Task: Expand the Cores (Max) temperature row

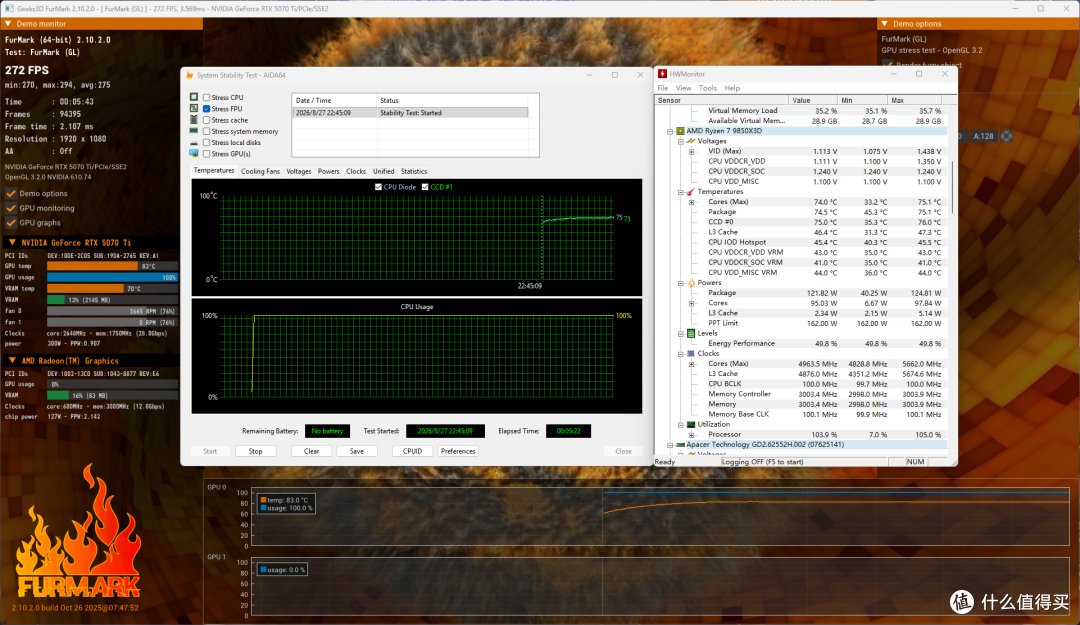Action: pyautogui.click(x=692, y=202)
